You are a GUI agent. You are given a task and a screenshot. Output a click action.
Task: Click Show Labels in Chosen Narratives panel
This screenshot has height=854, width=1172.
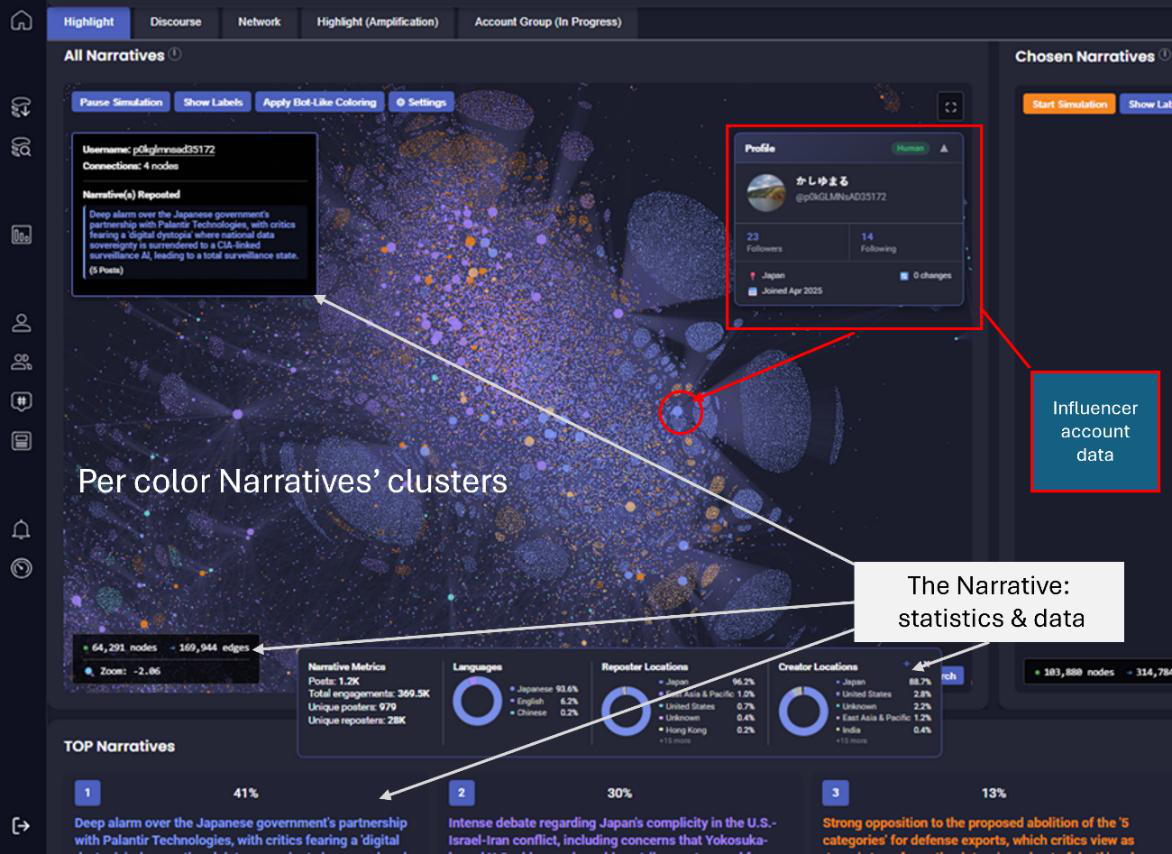1147,104
